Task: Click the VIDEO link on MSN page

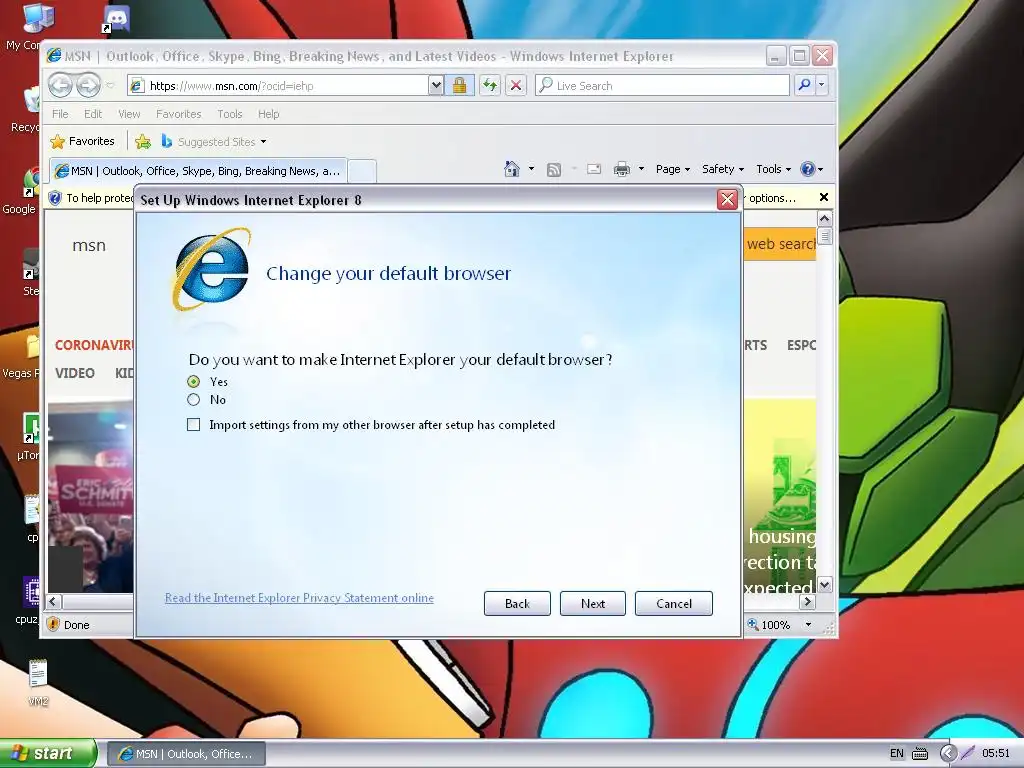Action: pyautogui.click(x=74, y=373)
